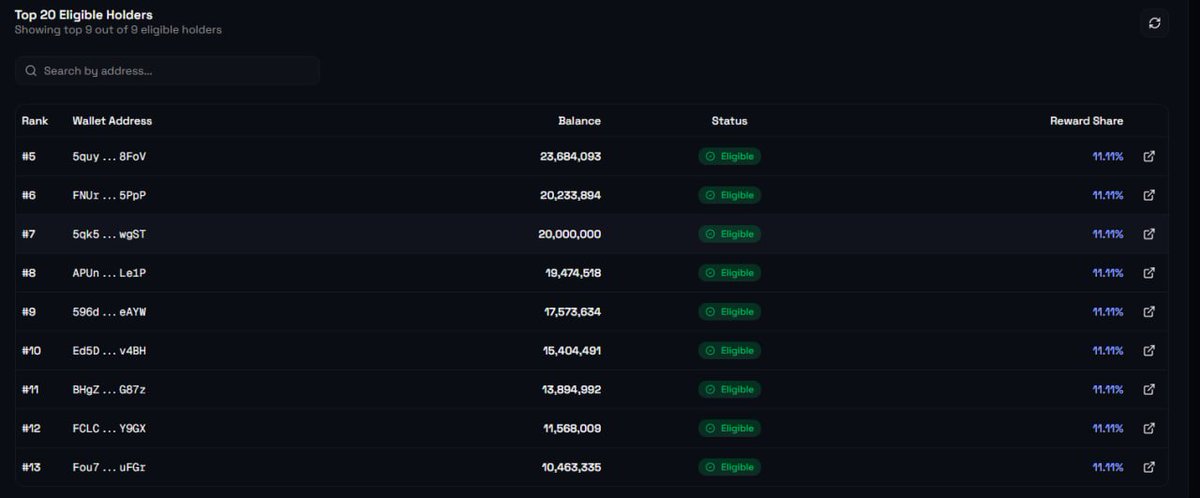Viewport: 1200px width, 498px height.
Task: Select wallet address BHgZ...G87z
Action: pos(110,389)
